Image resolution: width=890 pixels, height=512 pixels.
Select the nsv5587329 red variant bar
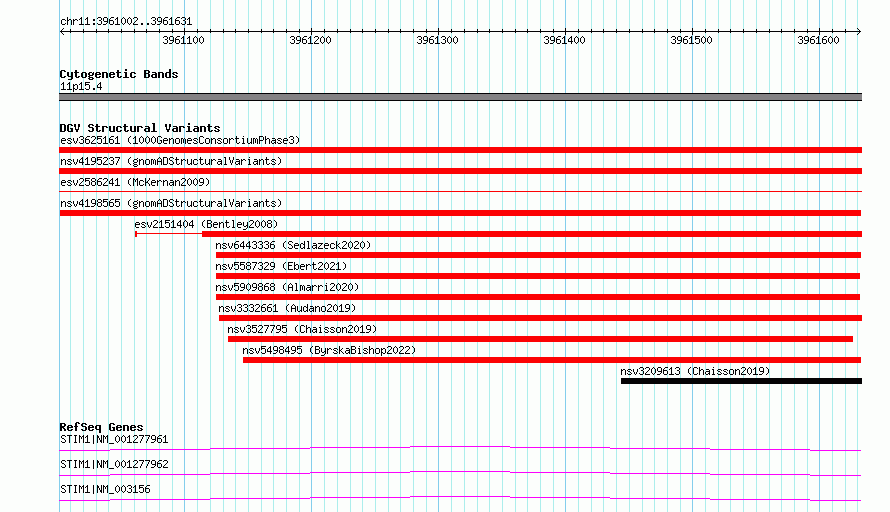point(538,276)
